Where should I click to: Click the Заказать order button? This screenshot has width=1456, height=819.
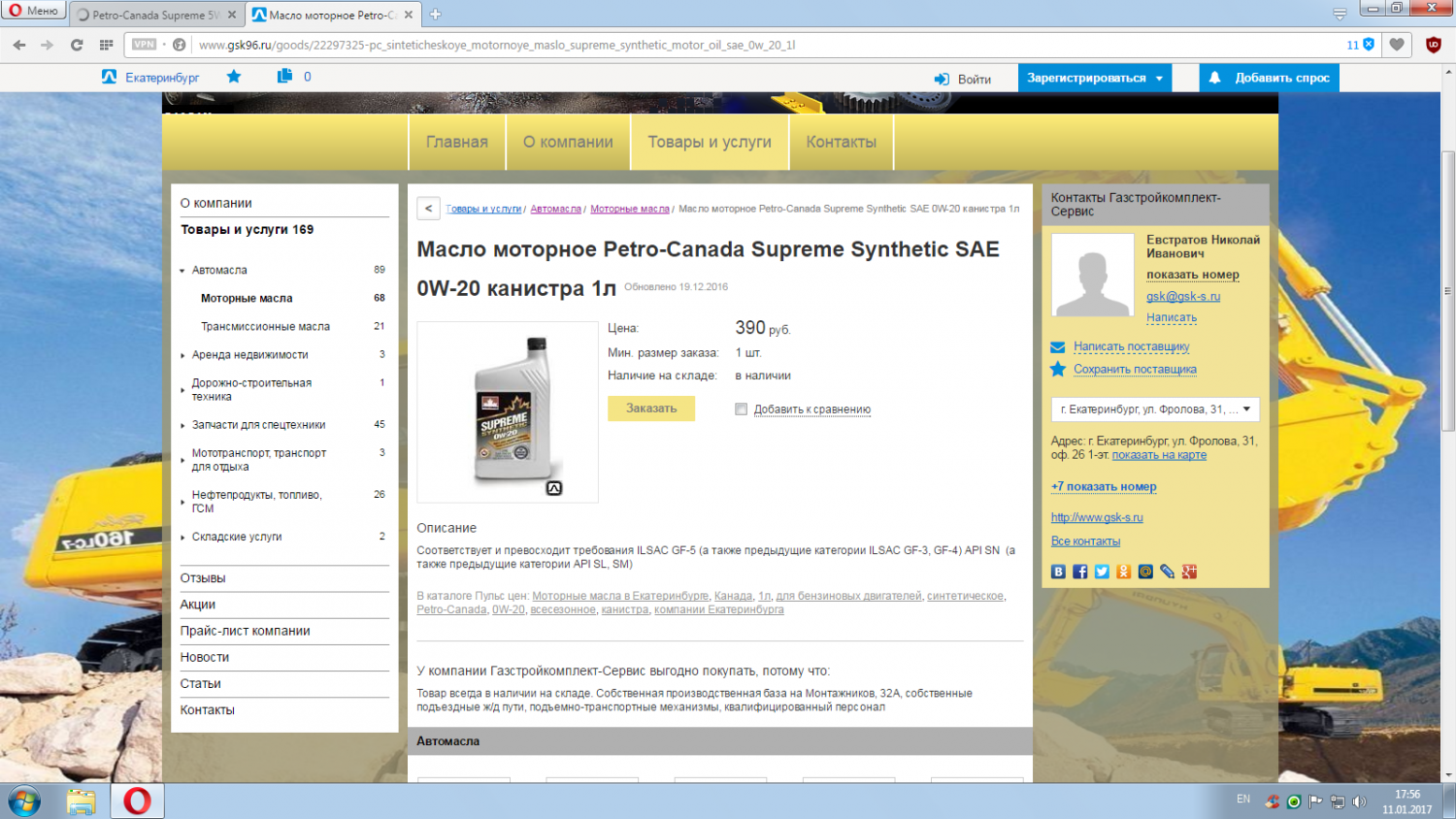click(x=651, y=409)
